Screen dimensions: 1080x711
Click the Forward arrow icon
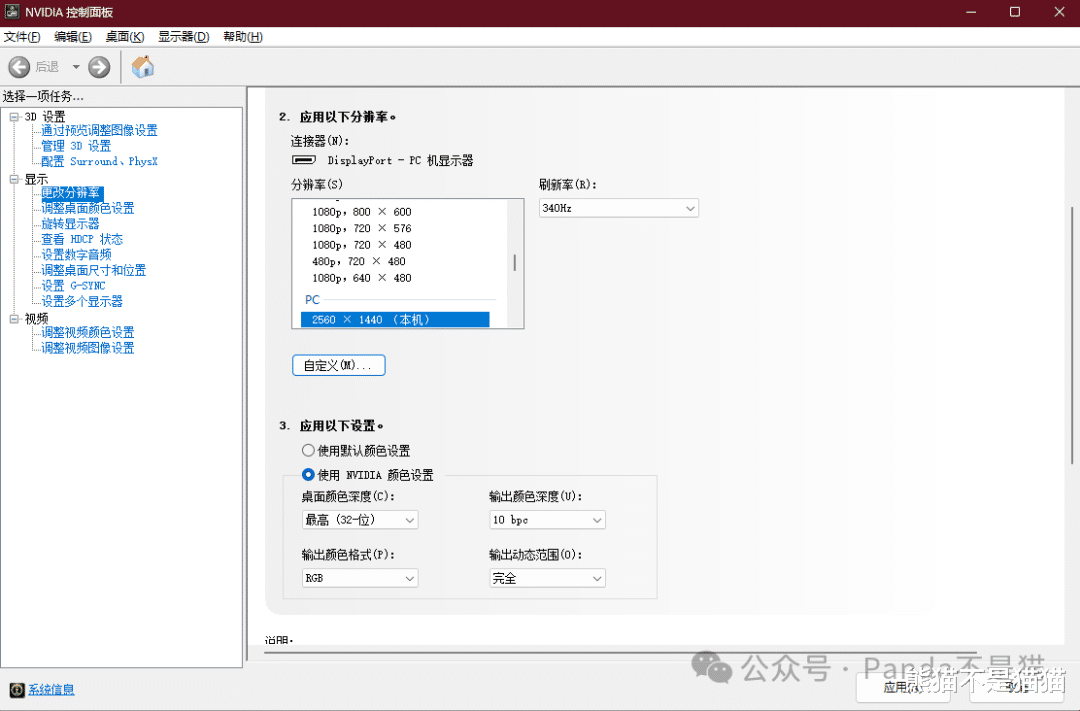pos(99,67)
